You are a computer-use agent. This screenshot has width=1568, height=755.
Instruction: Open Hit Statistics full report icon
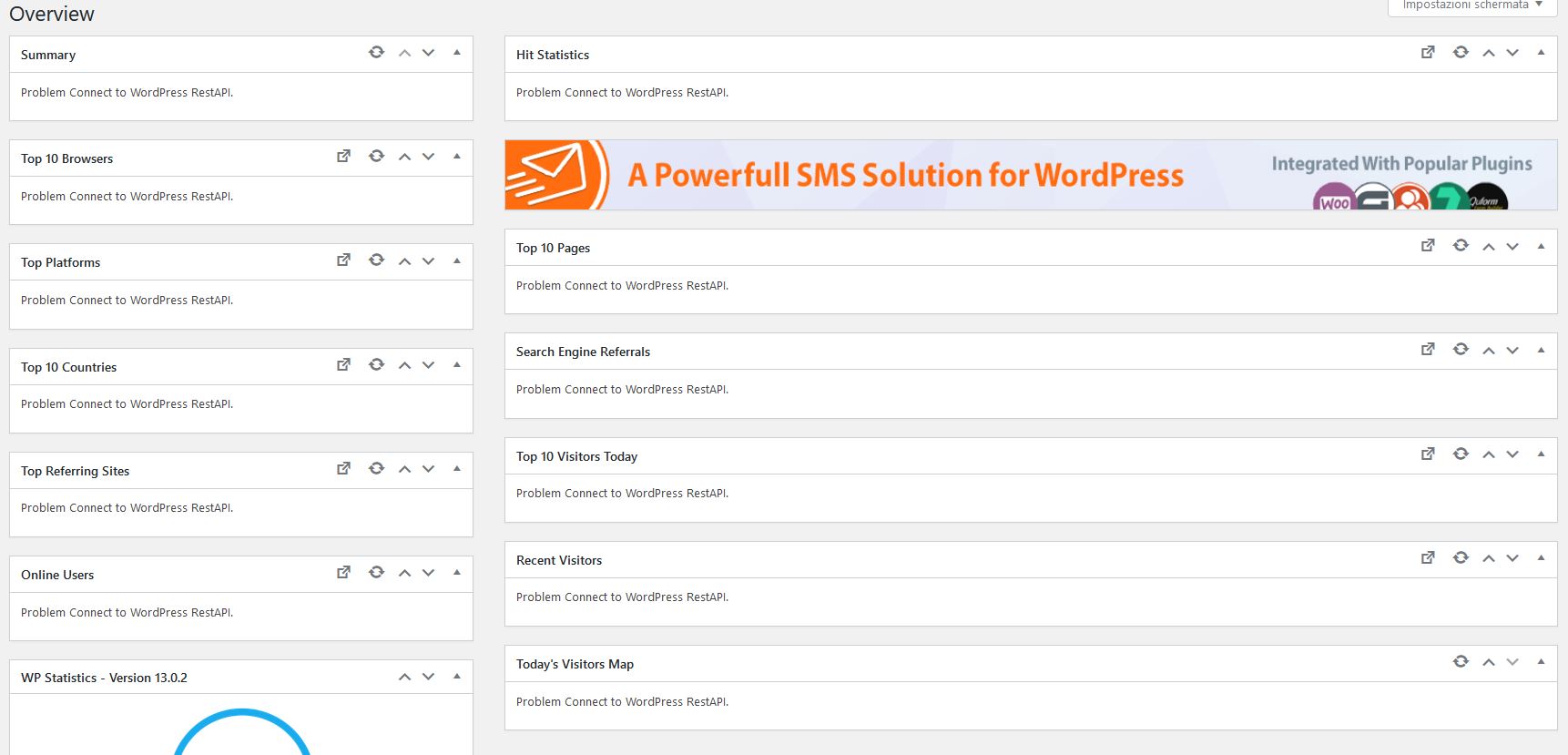click(x=1428, y=53)
